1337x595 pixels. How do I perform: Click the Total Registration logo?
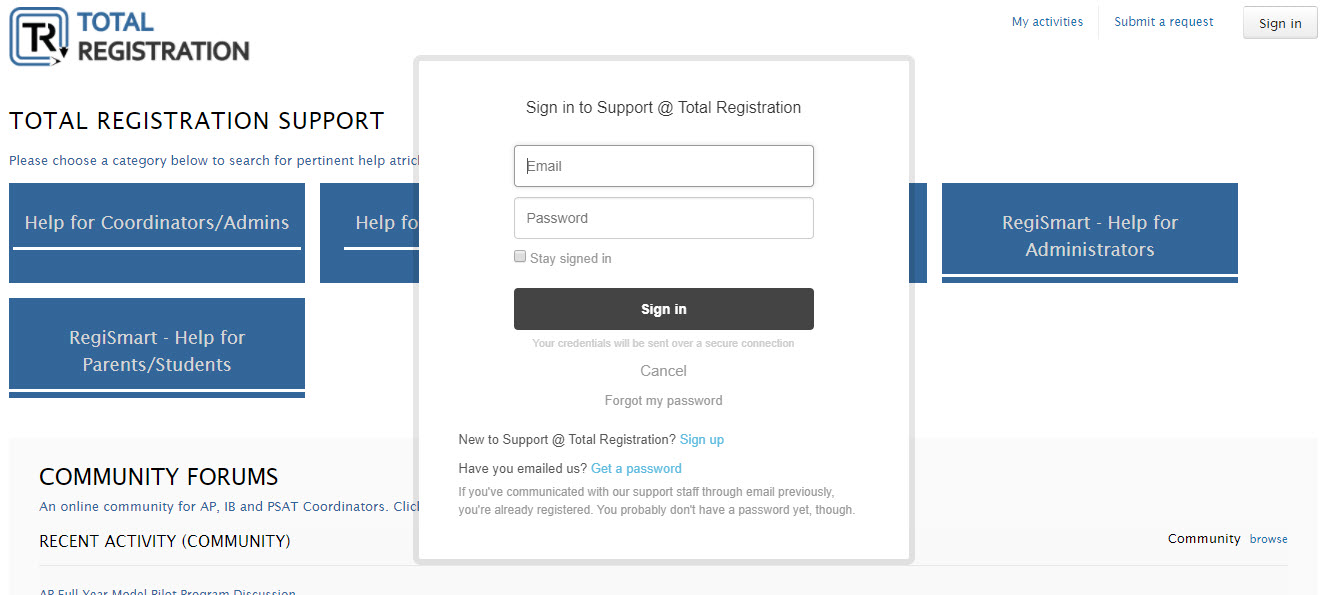pos(130,37)
